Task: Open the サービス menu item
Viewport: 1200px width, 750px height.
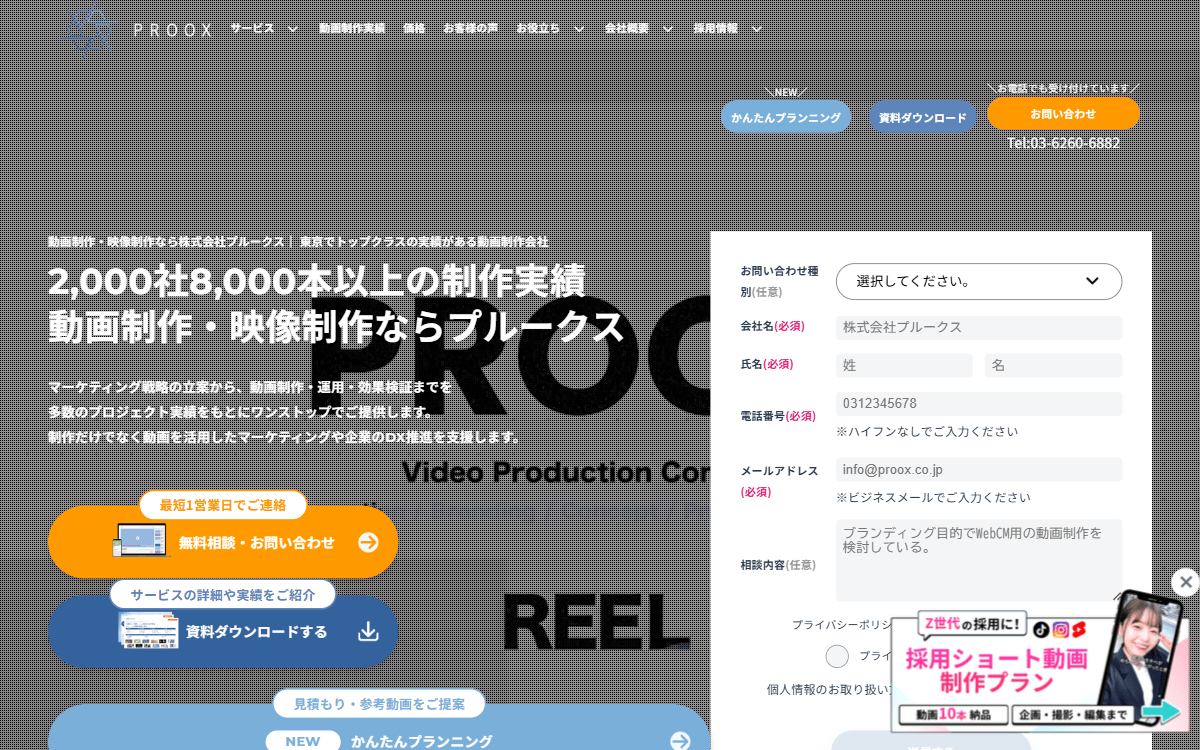Action: pos(252,28)
